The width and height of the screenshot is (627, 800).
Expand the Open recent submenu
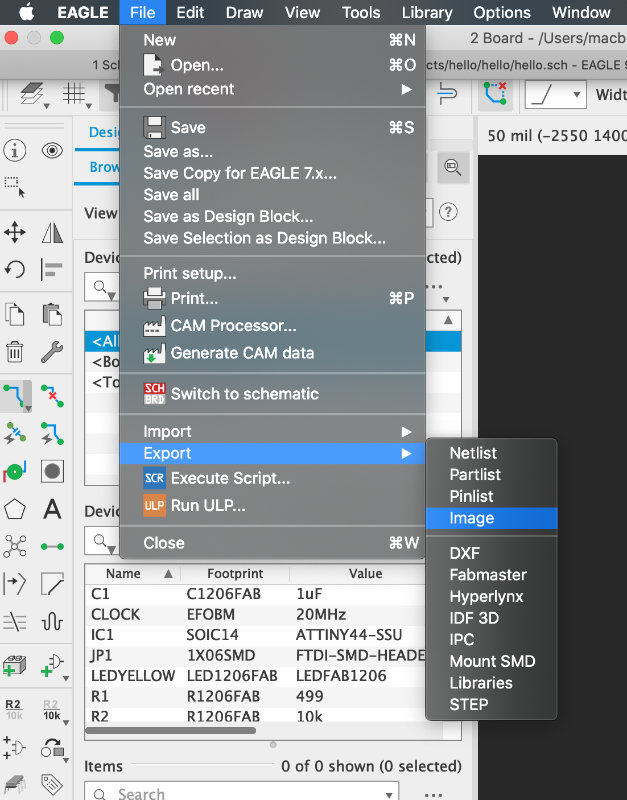pyautogui.click(x=272, y=89)
